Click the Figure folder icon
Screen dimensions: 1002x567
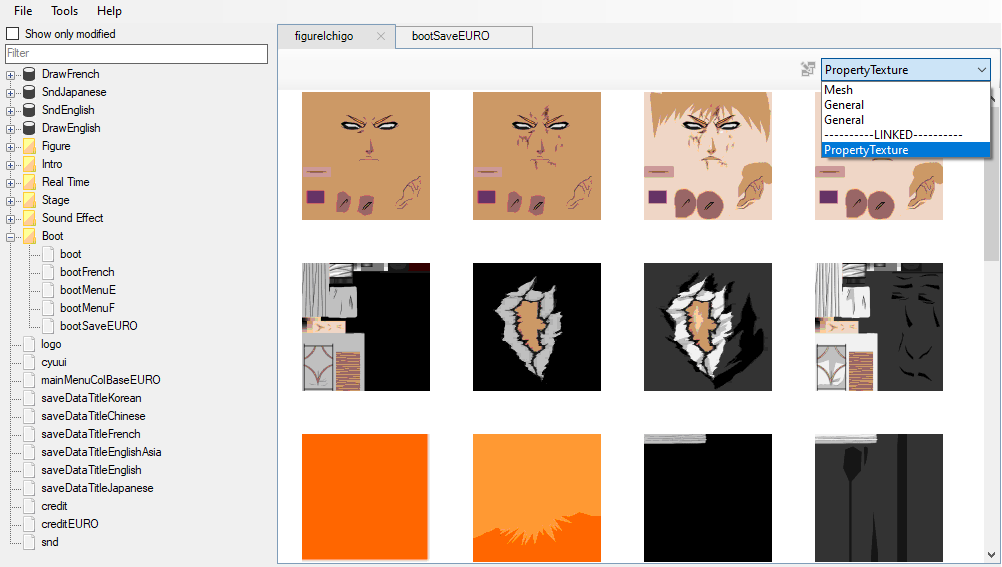(x=29, y=146)
